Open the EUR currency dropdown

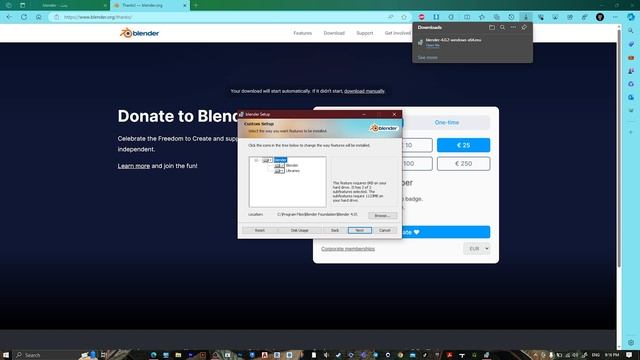click(x=477, y=249)
